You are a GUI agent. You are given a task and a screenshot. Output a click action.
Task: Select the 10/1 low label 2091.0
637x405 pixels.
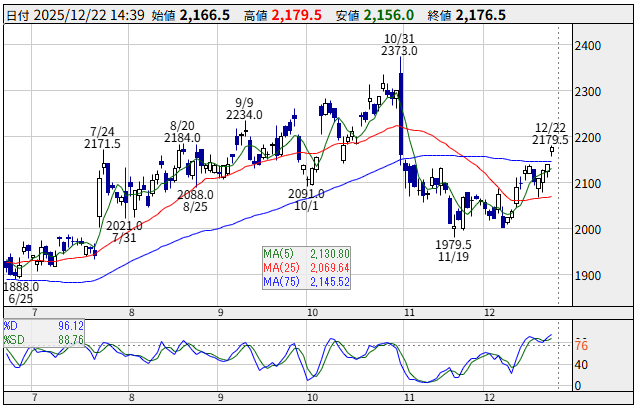[306, 194]
